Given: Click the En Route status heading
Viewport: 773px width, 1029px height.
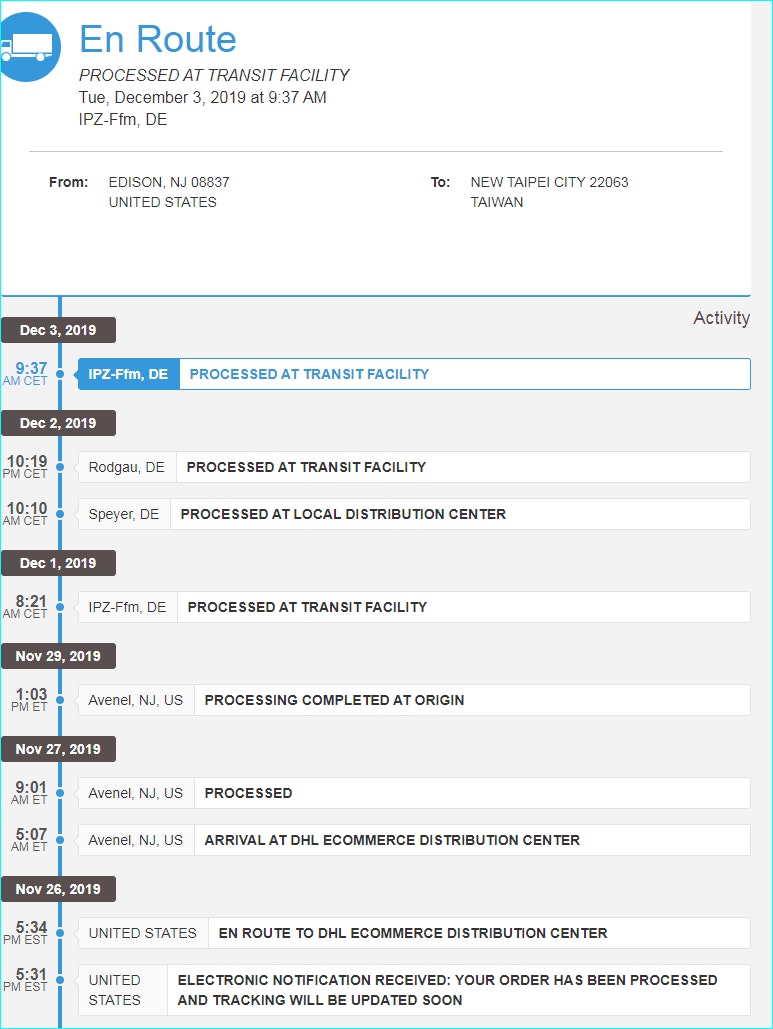Looking at the screenshot, I should tap(158, 39).
